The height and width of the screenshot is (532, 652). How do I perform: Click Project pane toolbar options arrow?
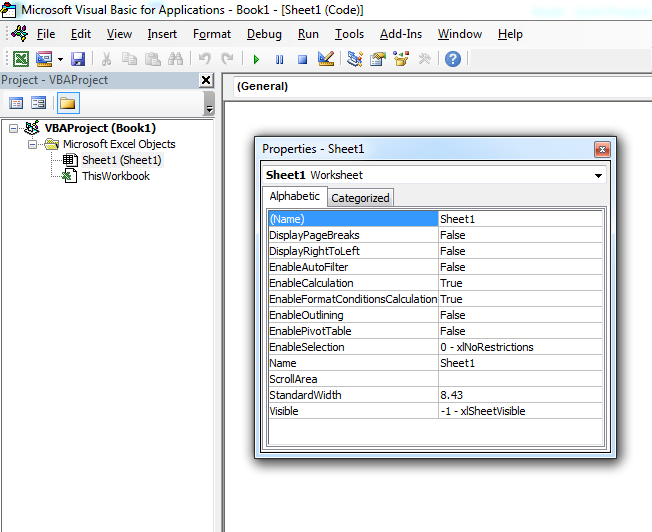tap(210, 109)
